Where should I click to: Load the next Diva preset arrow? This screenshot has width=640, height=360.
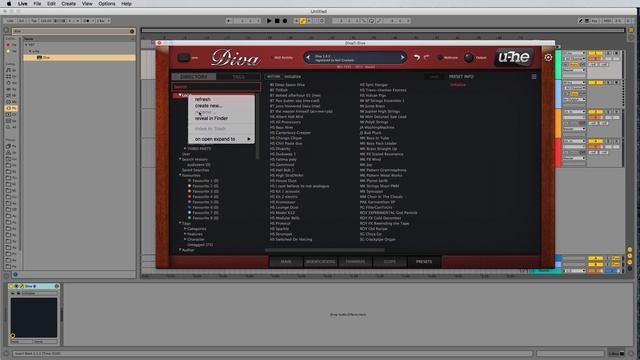tap(402, 58)
